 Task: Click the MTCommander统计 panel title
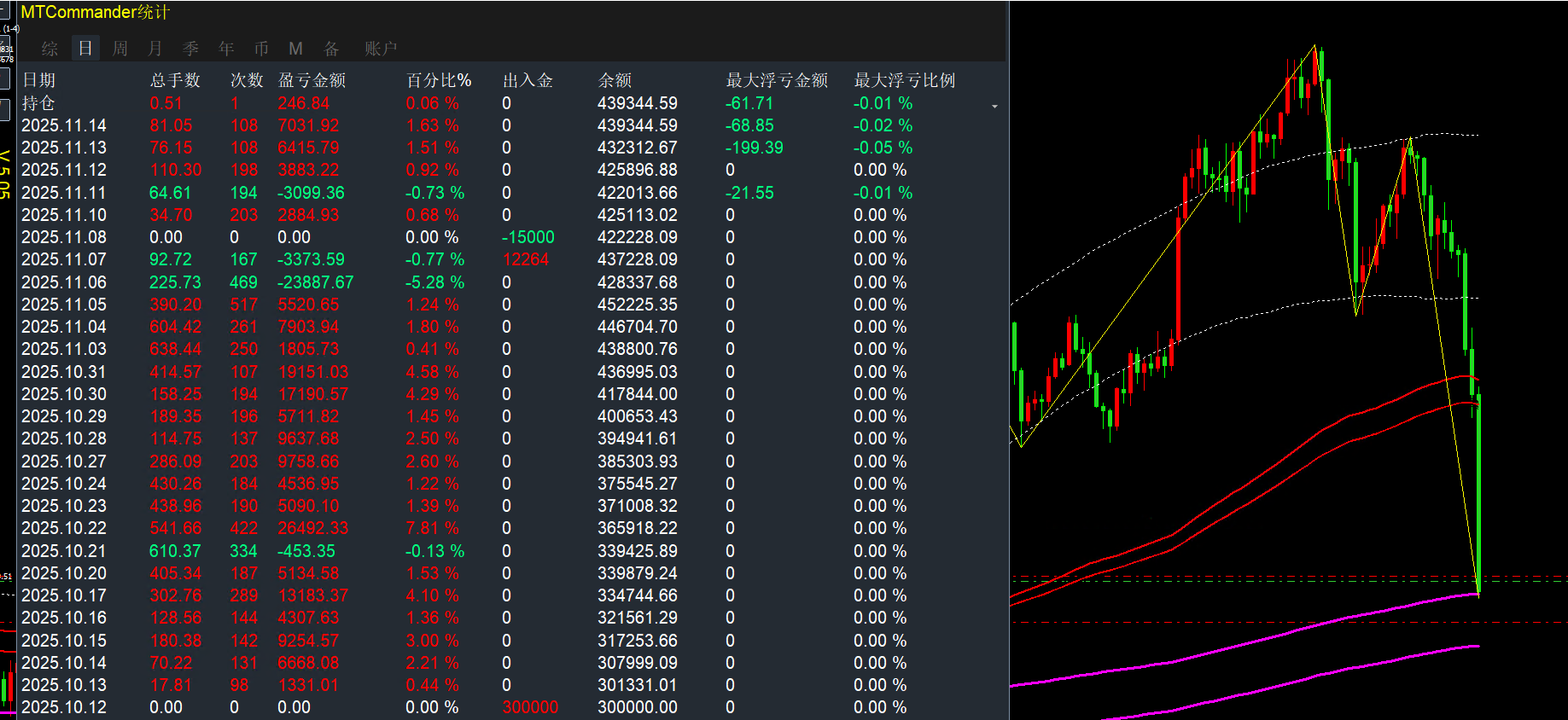pyautogui.click(x=96, y=12)
